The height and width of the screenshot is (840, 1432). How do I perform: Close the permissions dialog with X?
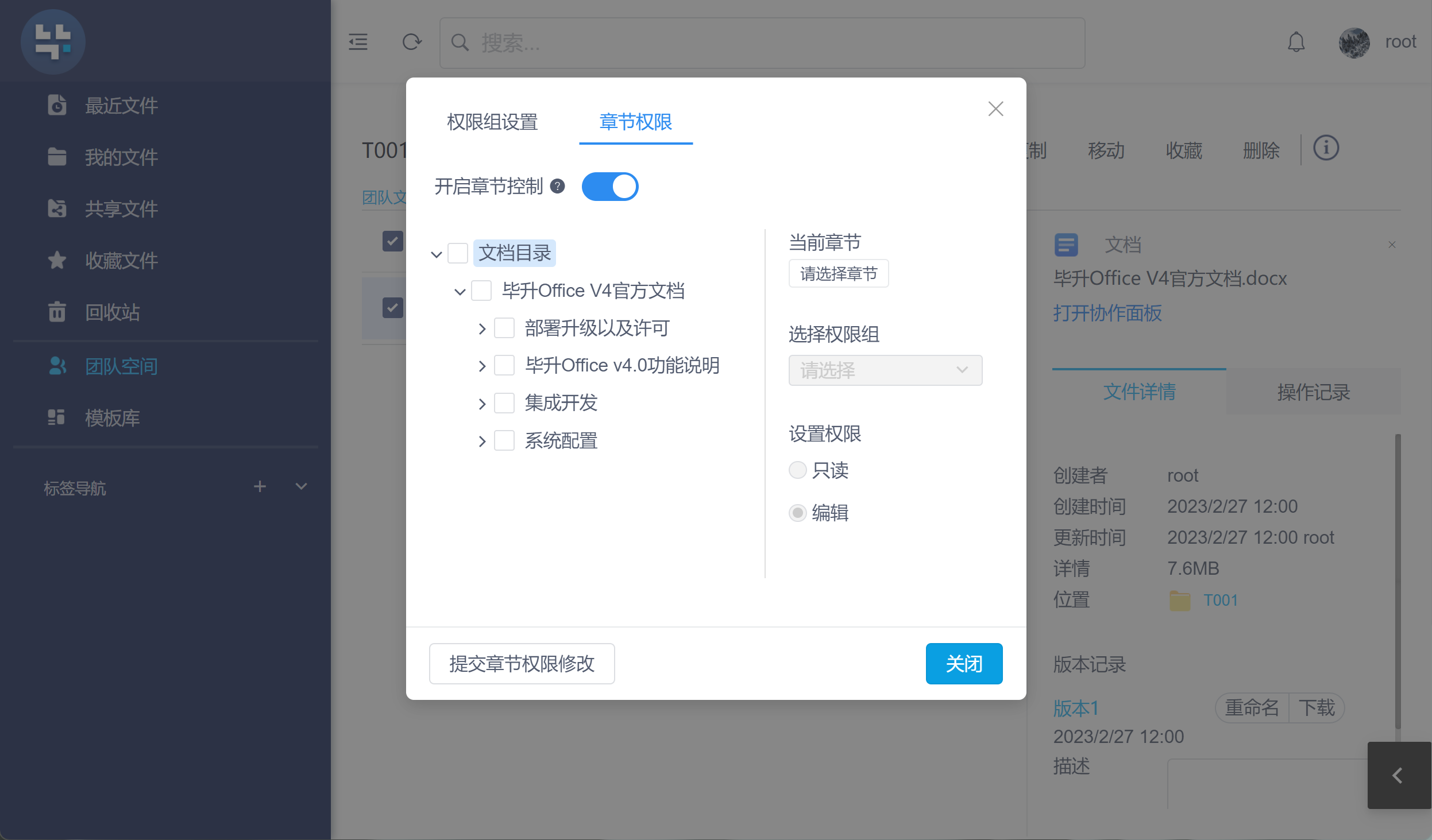[995, 109]
